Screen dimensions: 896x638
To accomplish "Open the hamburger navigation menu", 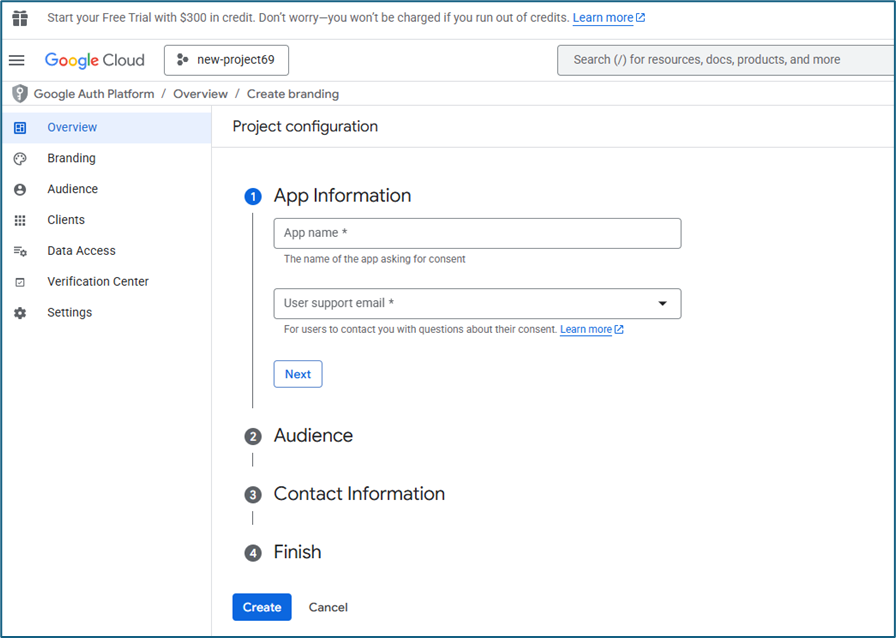I will 17,60.
